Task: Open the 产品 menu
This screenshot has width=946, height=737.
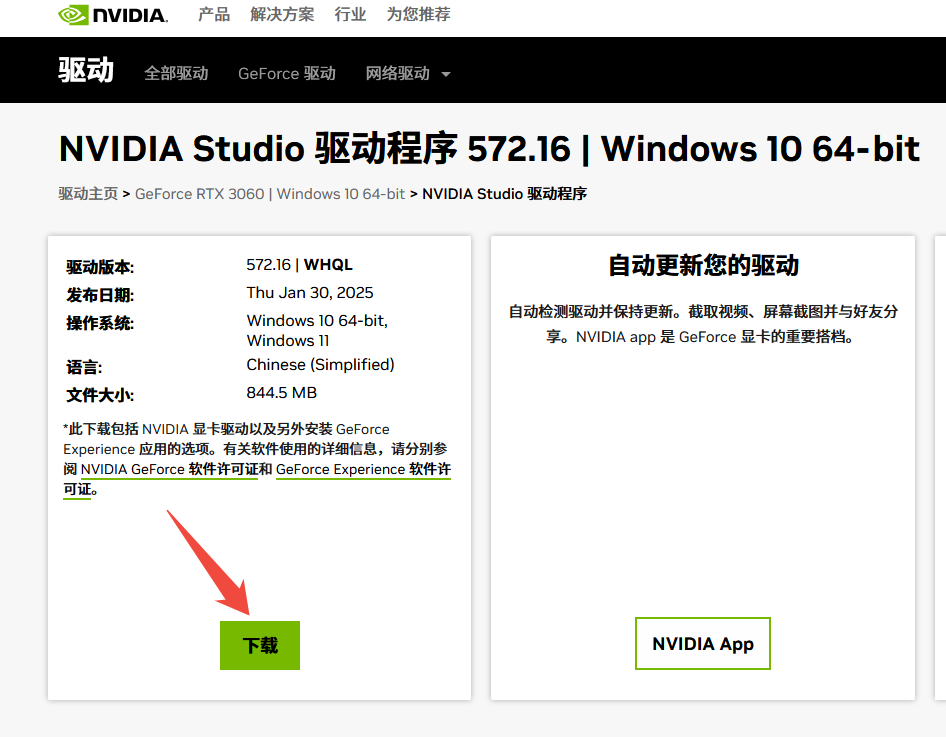Action: pos(214,14)
